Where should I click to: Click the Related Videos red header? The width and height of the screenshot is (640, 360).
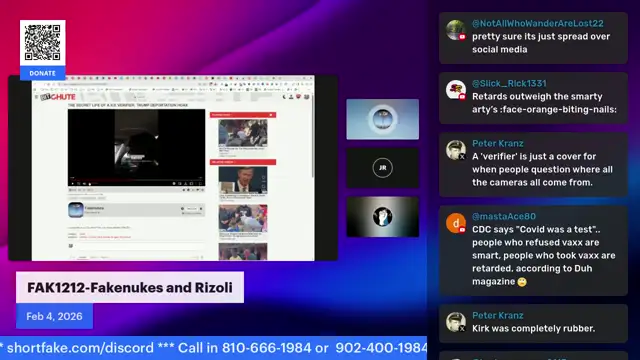pyautogui.click(x=243, y=162)
